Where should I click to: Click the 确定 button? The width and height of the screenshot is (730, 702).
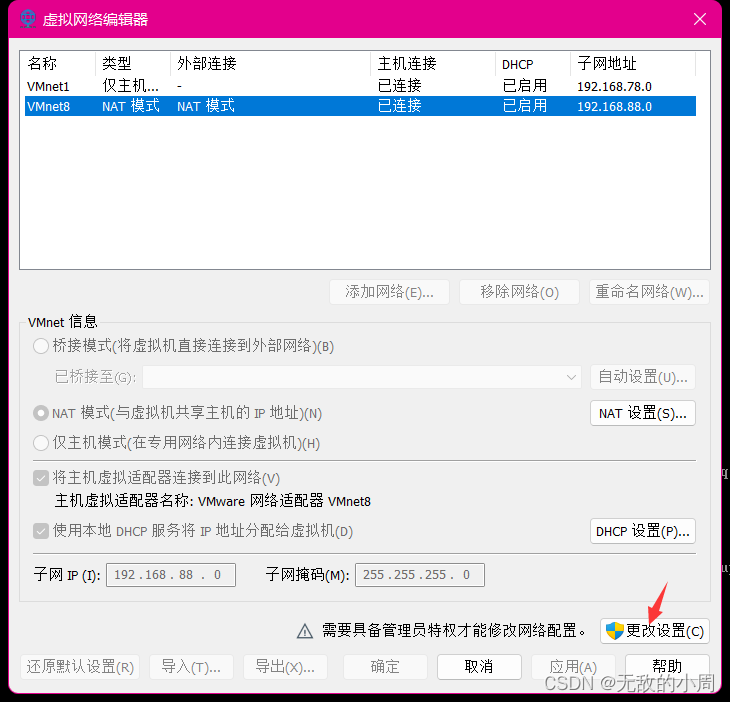[385, 667]
